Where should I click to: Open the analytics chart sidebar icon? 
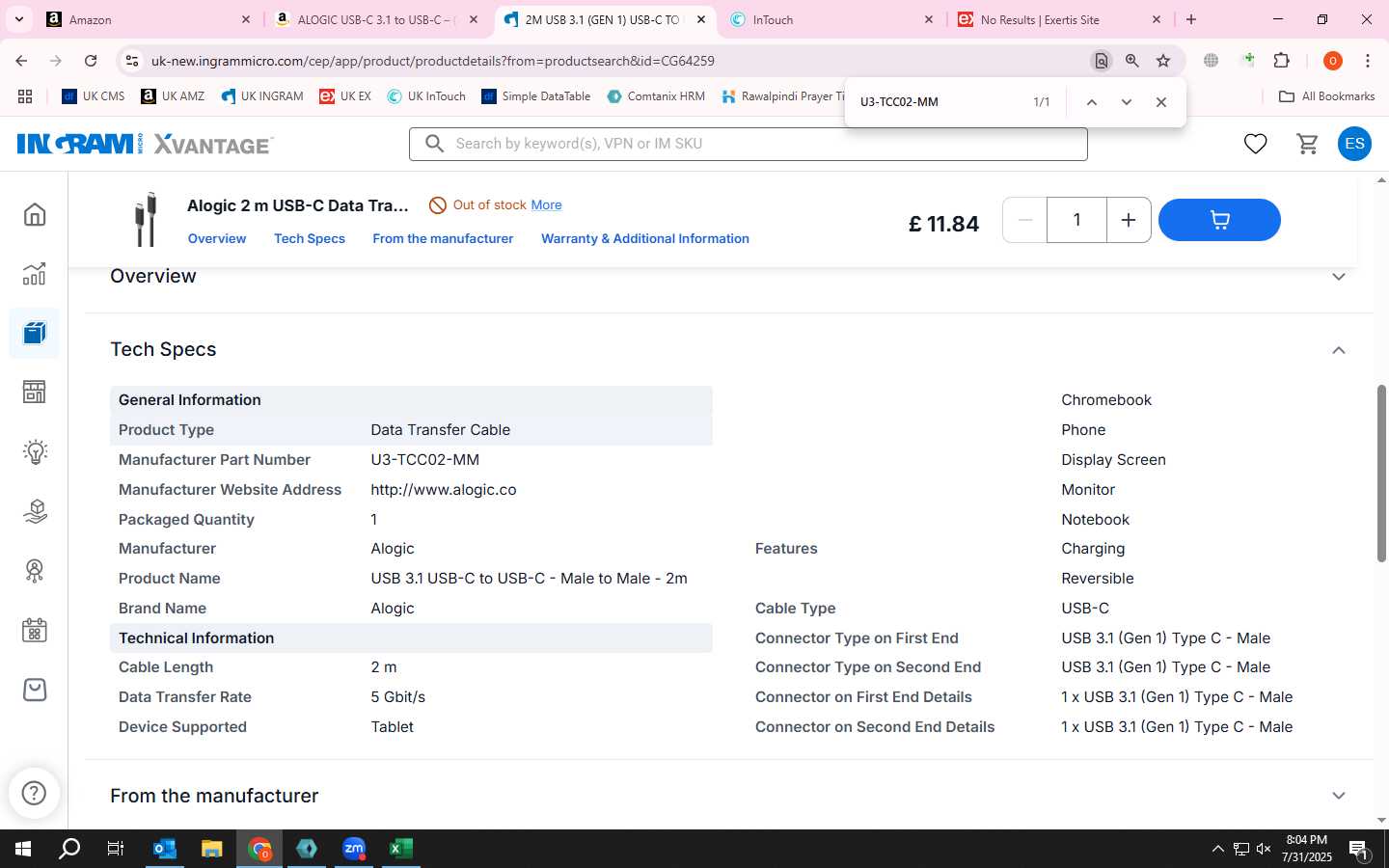coord(35,274)
